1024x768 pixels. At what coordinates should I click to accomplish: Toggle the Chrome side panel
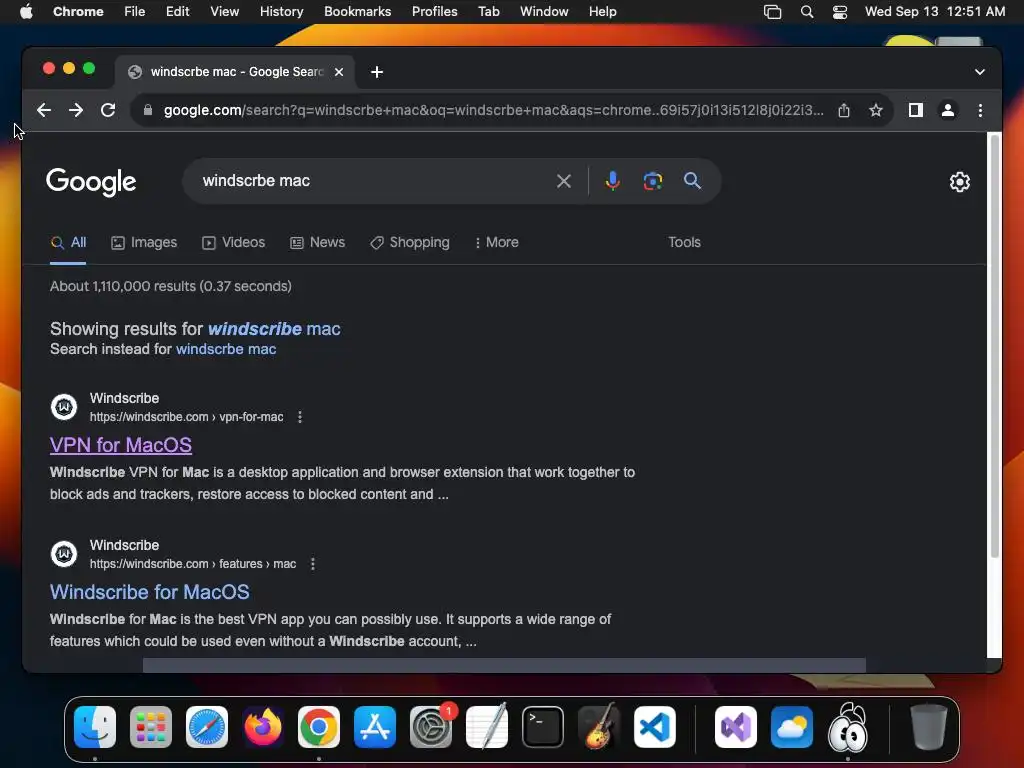coord(916,110)
